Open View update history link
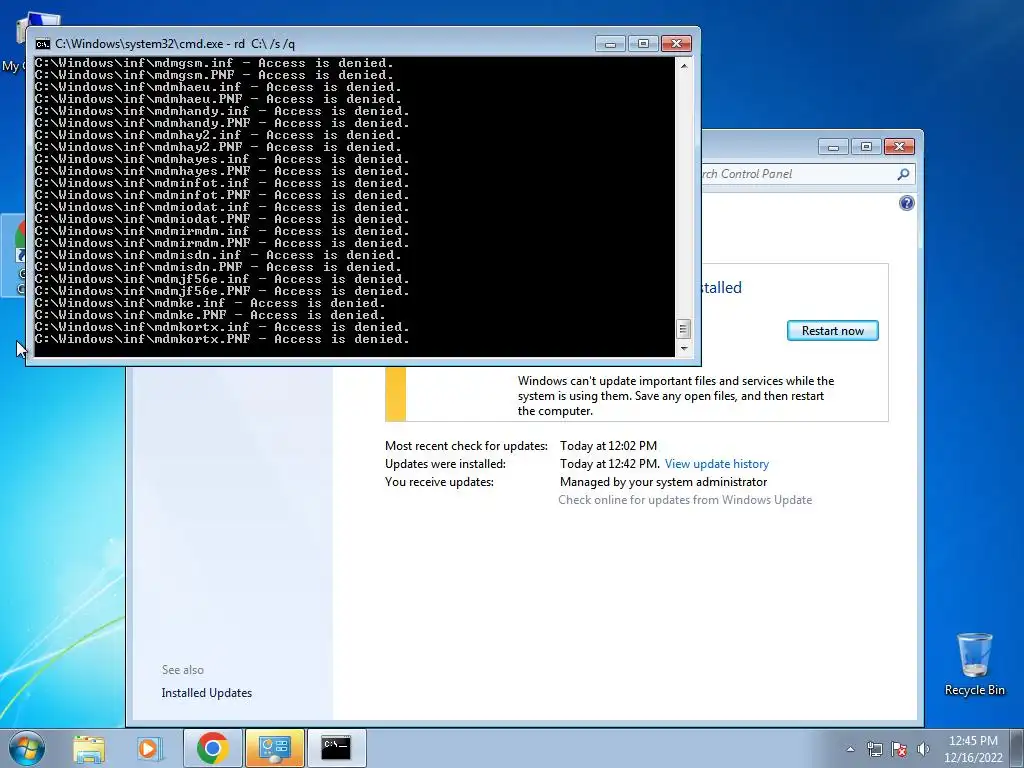This screenshot has height=768, width=1024. point(716,464)
